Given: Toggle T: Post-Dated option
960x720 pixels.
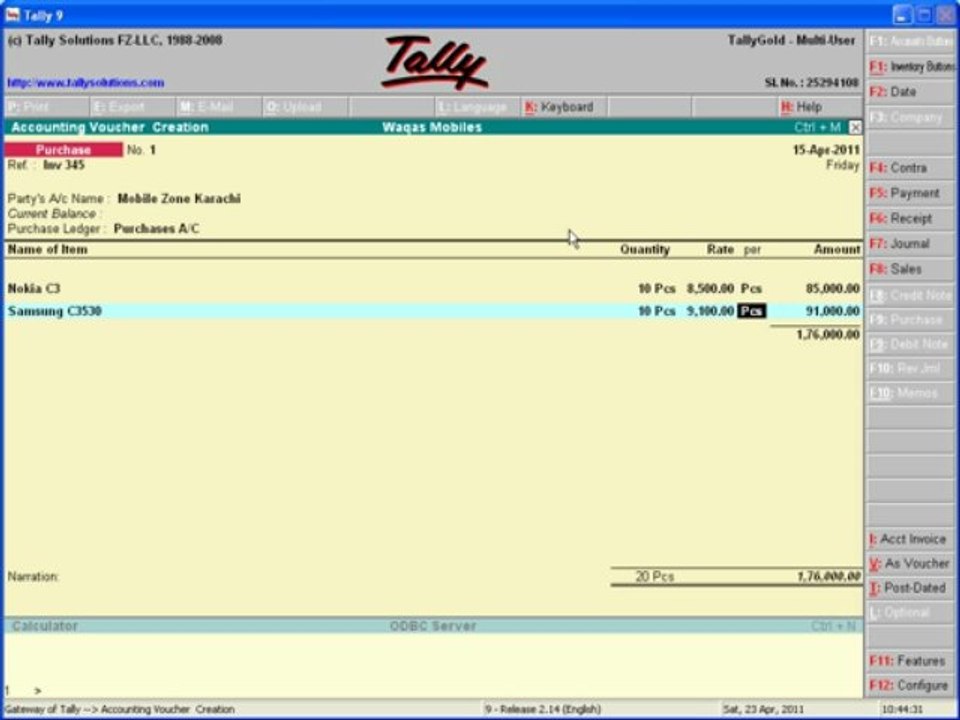Looking at the screenshot, I should 910,588.
